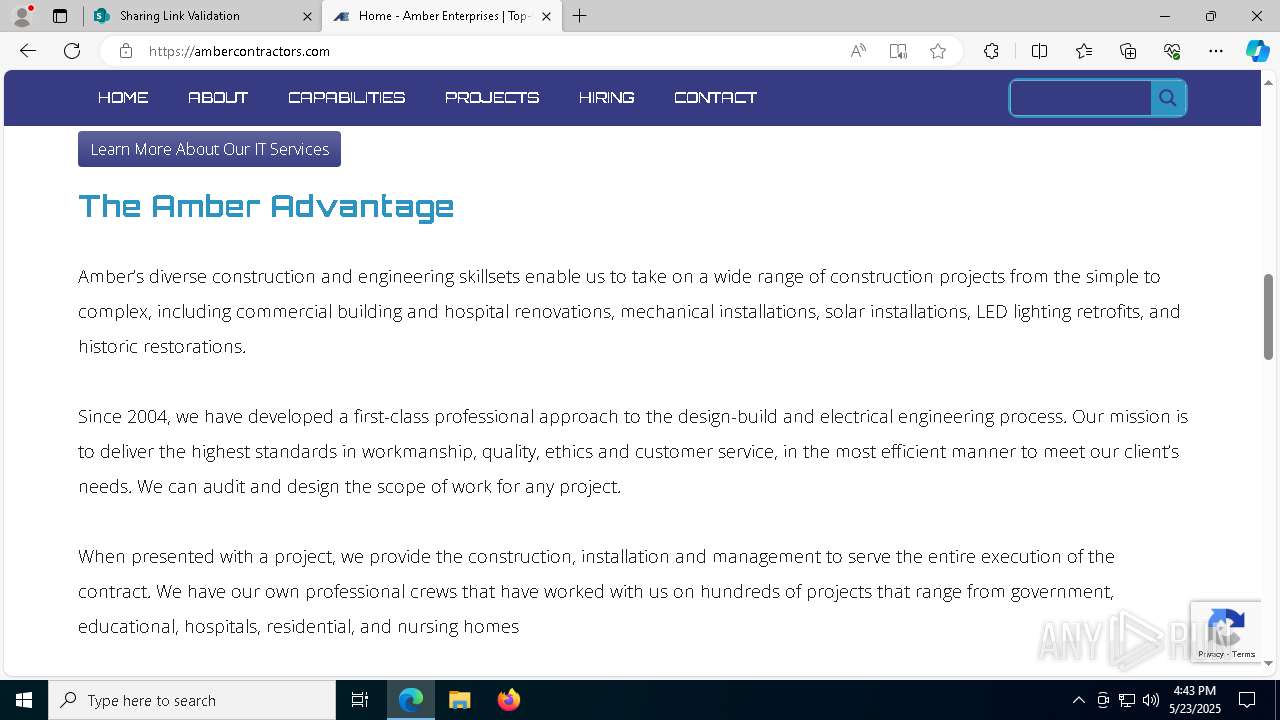This screenshot has width=1280, height=720.
Task: Open the clock and date flyout
Action: (1194, 700)
